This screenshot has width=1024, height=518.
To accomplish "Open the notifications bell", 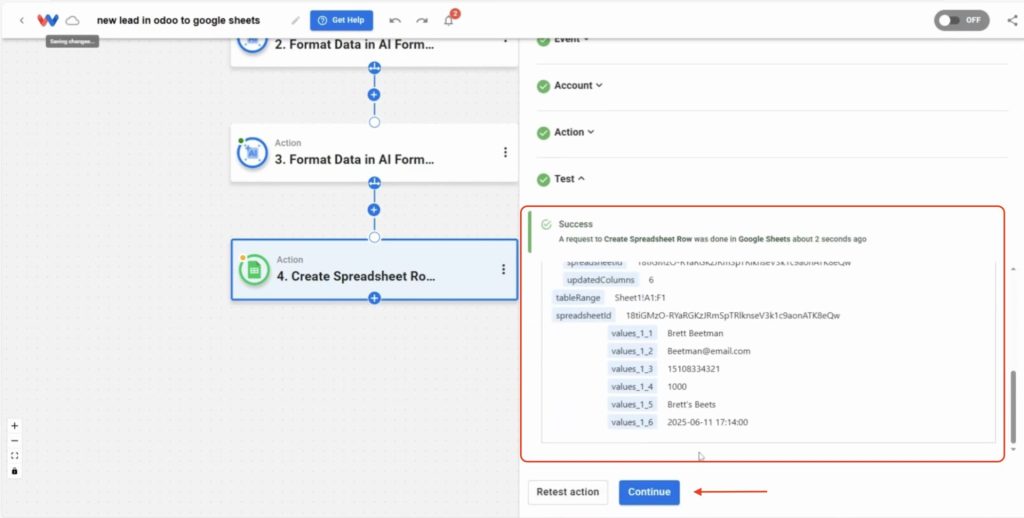I will 449,20.
